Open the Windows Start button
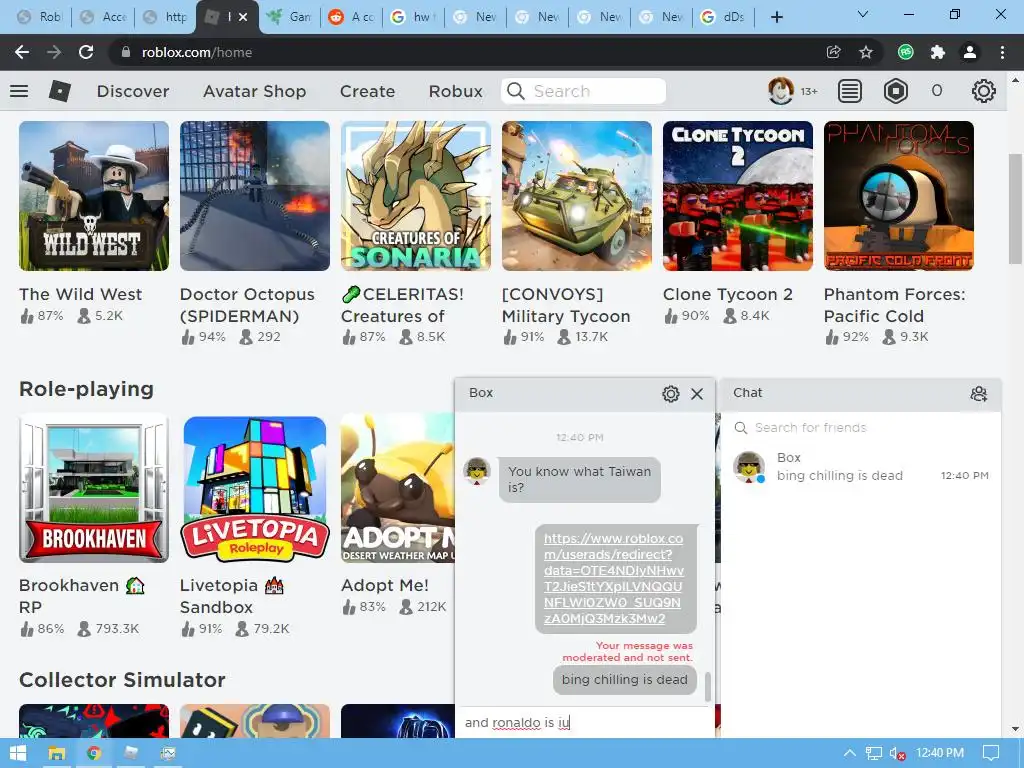Image resolution: width=1024 pixels, height=768 pixels. [18, 754]
